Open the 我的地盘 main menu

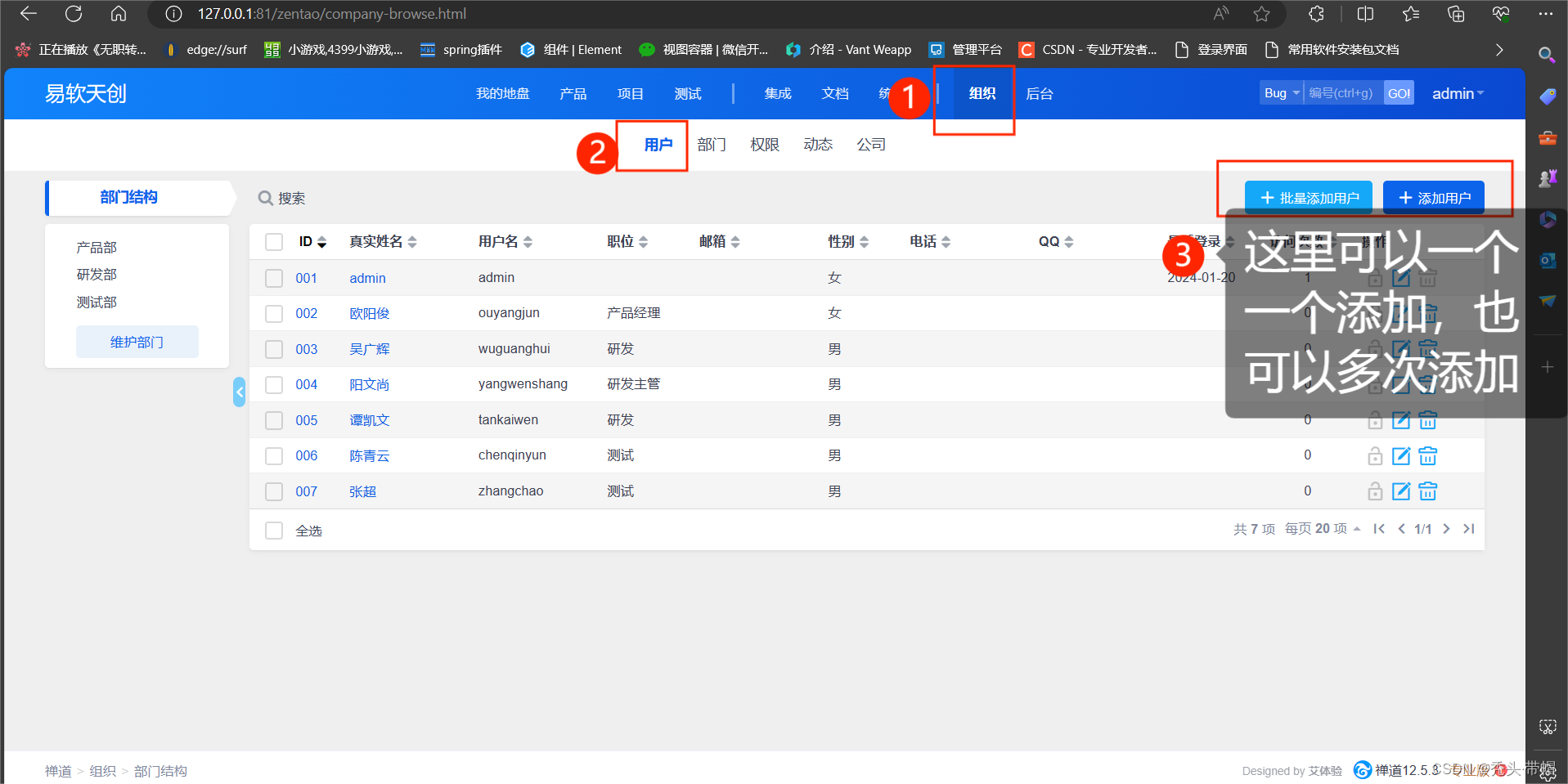(x=503, y=94)
